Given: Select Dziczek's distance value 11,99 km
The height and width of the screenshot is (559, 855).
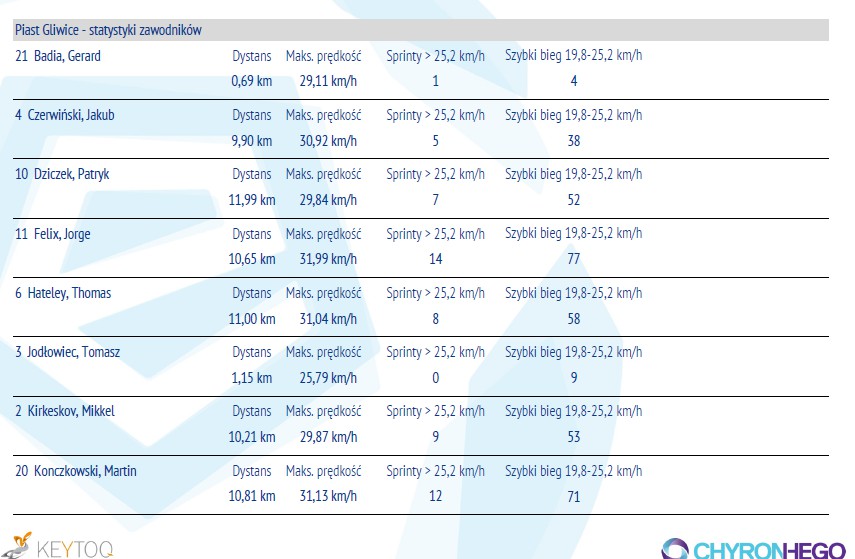Looking at the screenshot, I should pos(251,200).
